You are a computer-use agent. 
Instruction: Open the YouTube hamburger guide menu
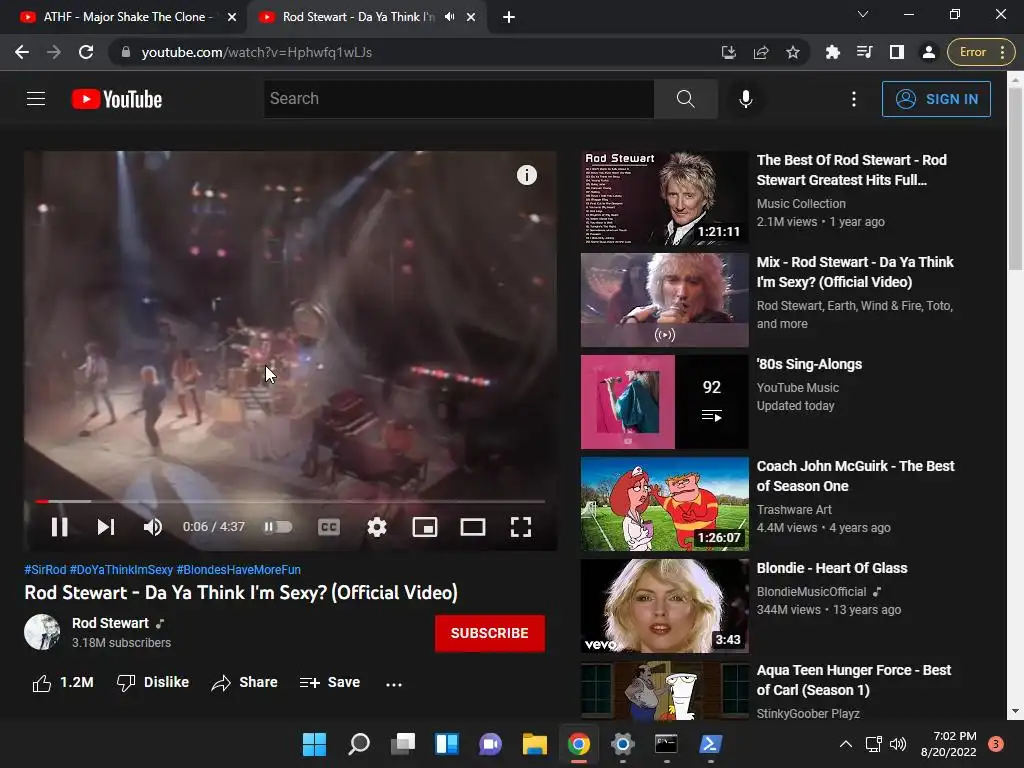click(36, 99)
